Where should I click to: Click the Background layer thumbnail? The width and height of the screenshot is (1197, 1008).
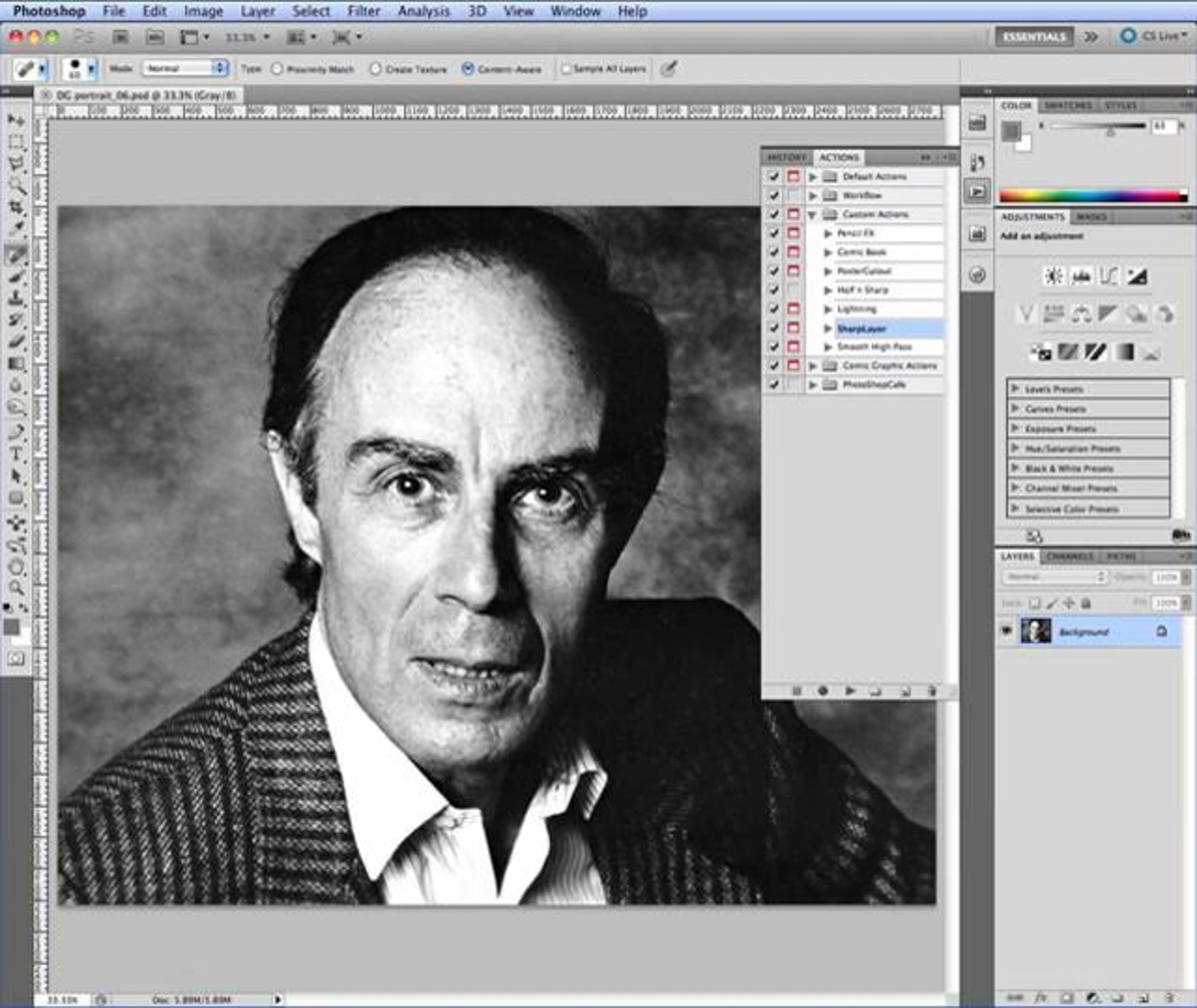1036,631
